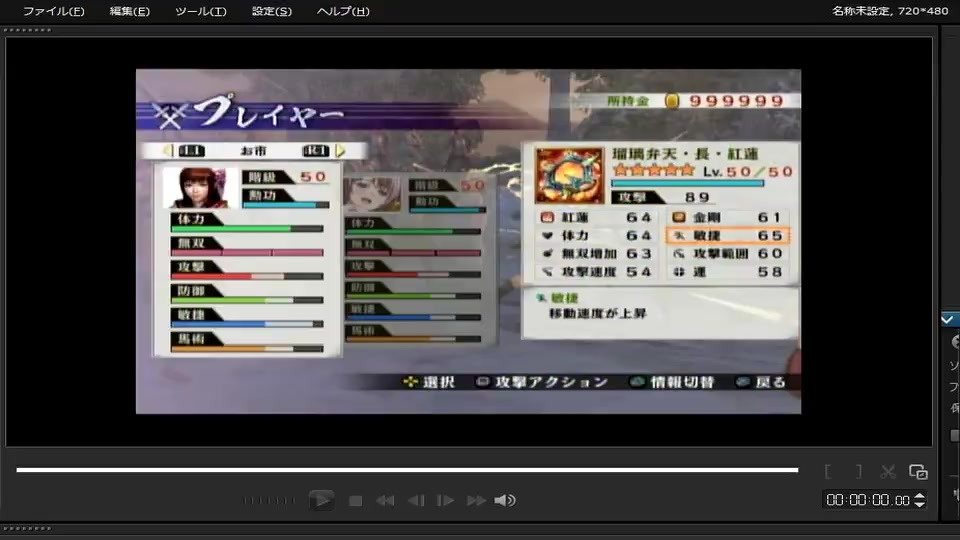Click the 金剛 61 stat in preview
The width and height of the screenshot is (960, 540).
pyautogui.click(x=727, y=217)
